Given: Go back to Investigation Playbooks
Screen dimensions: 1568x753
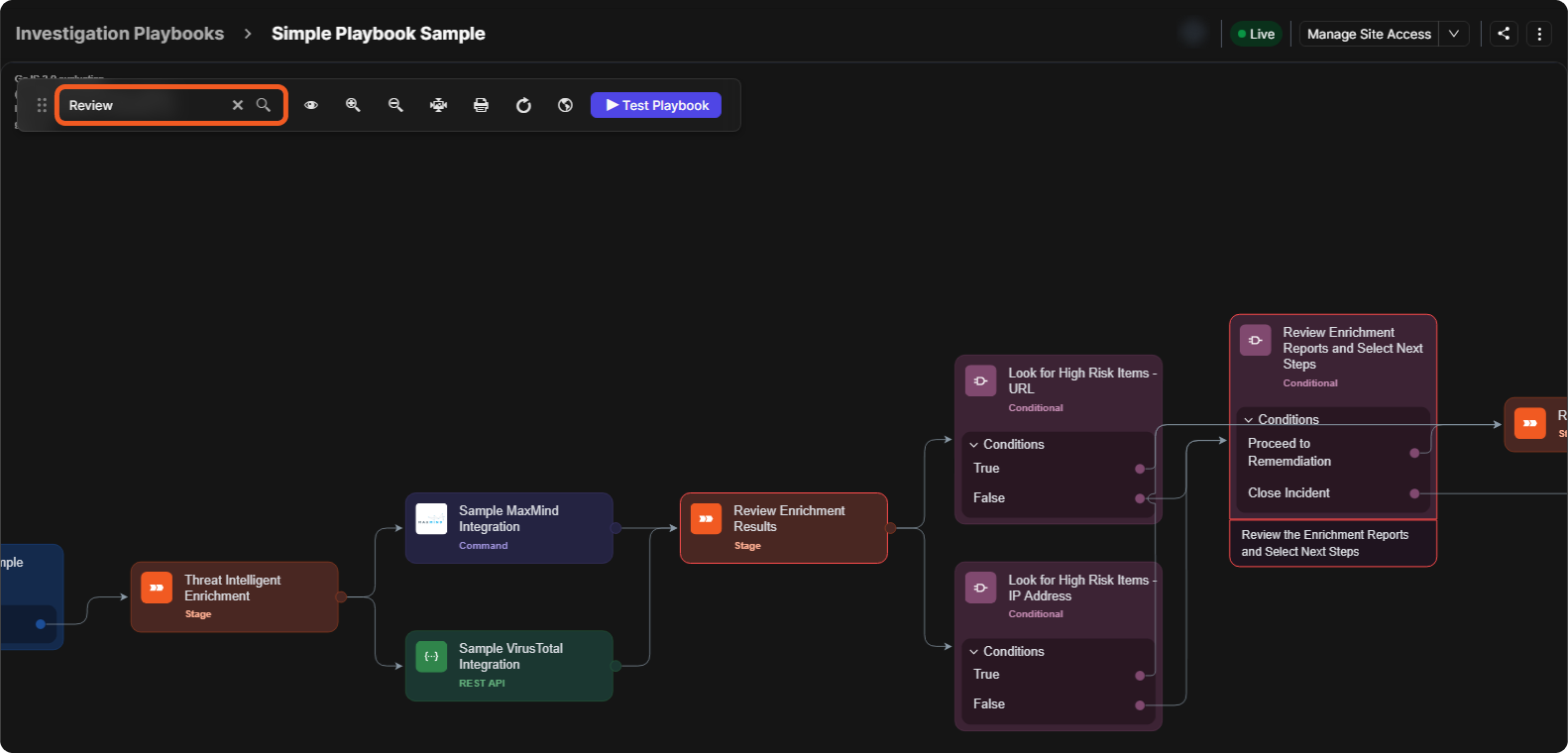Looking at the screenshot, I should (120, 34).
